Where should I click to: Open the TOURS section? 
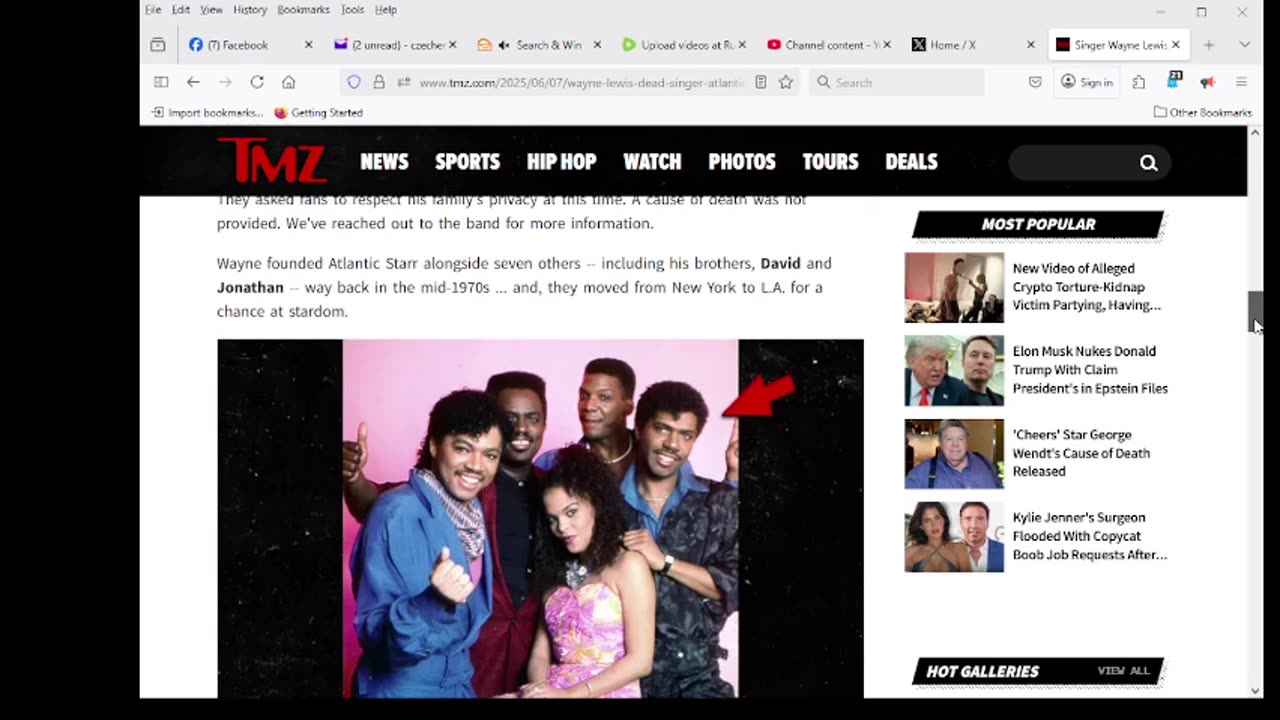(x=830, y=162)
